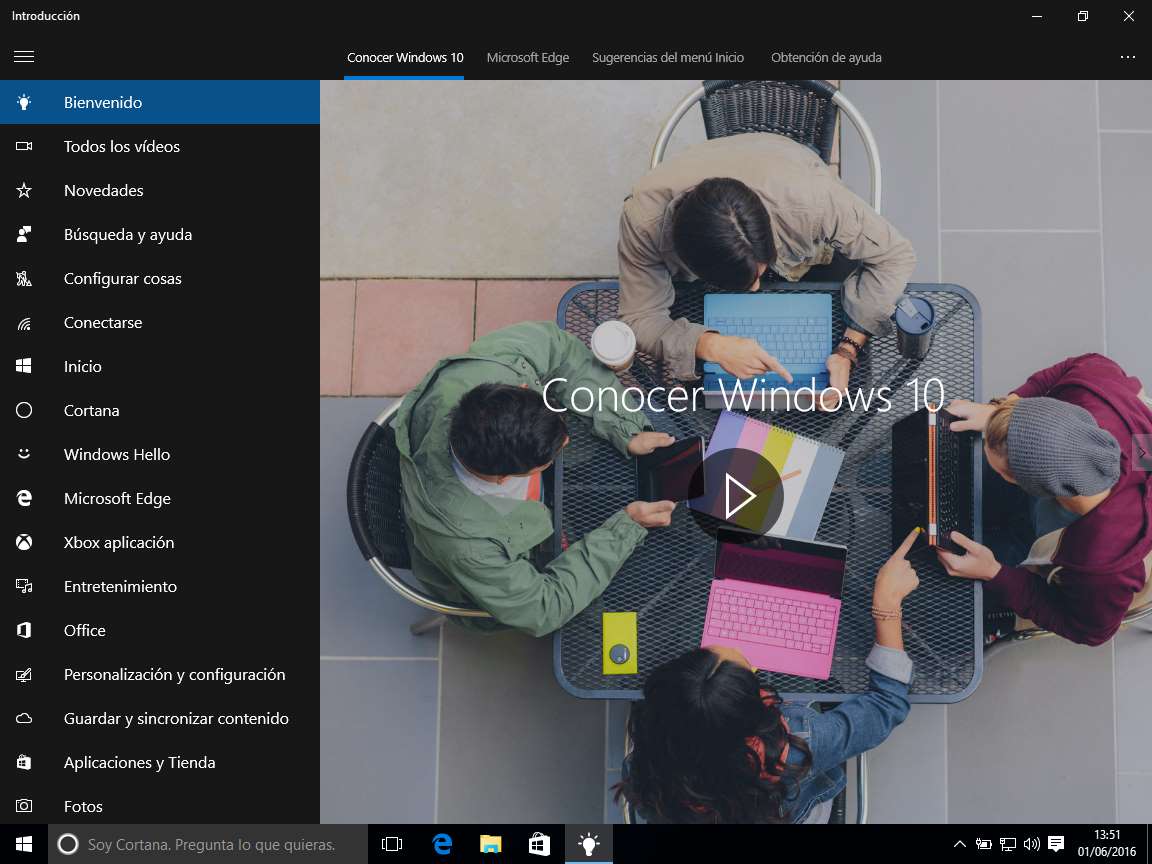
Task: Show hidden system tray icons
Action: click(x=960, y=844)
